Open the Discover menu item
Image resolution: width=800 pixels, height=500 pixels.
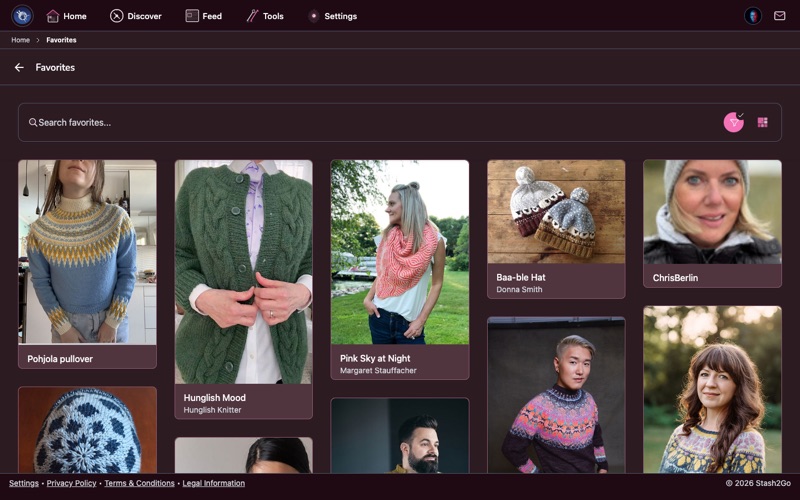136,16
